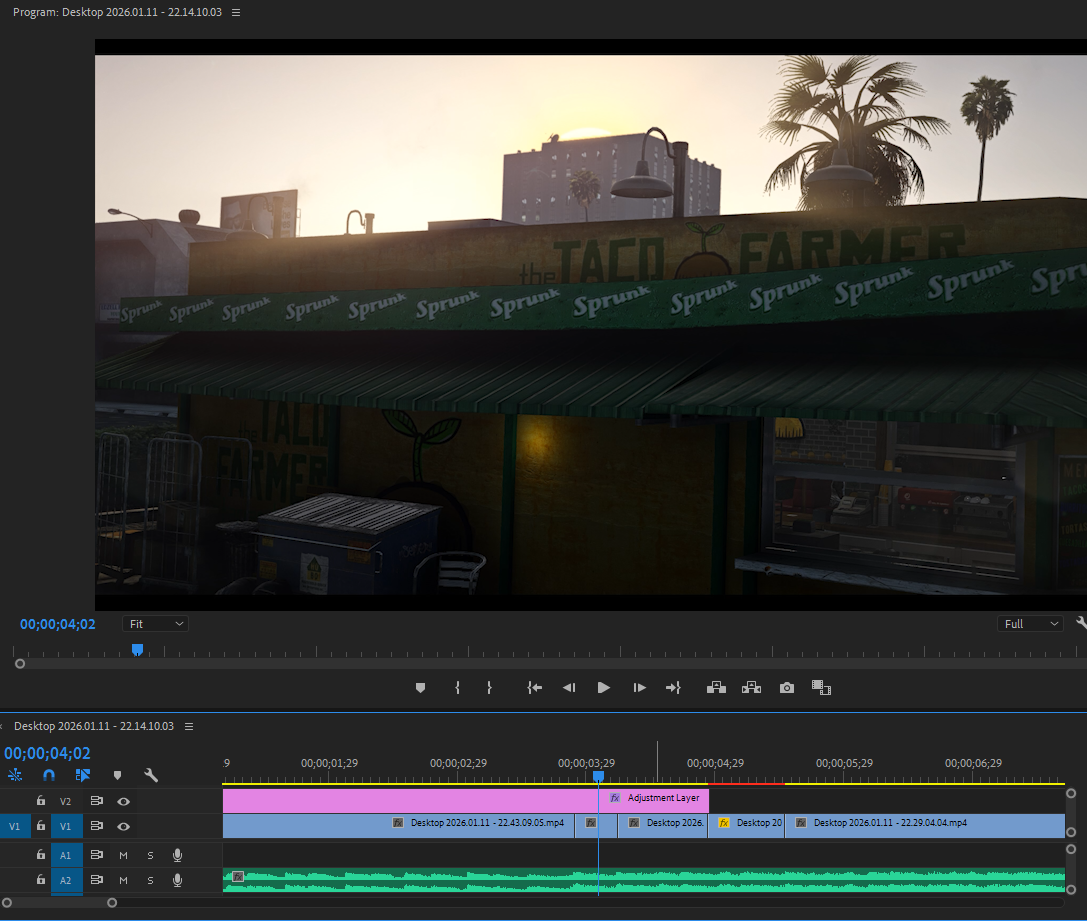Click timeline ruler at 00;00;05;29

tap(844, 763)
